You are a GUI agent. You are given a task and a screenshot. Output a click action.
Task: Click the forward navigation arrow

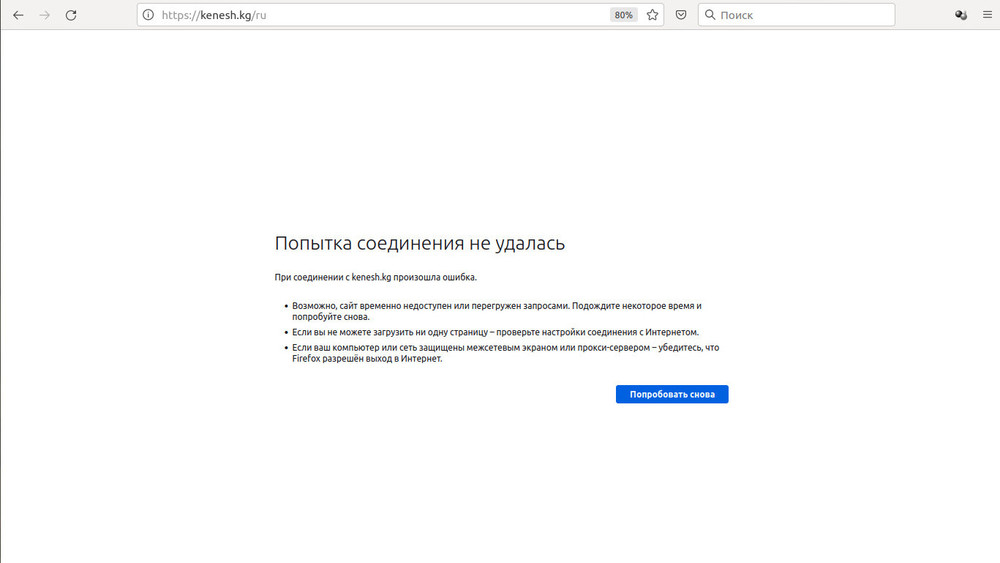(x=44, y=15)
